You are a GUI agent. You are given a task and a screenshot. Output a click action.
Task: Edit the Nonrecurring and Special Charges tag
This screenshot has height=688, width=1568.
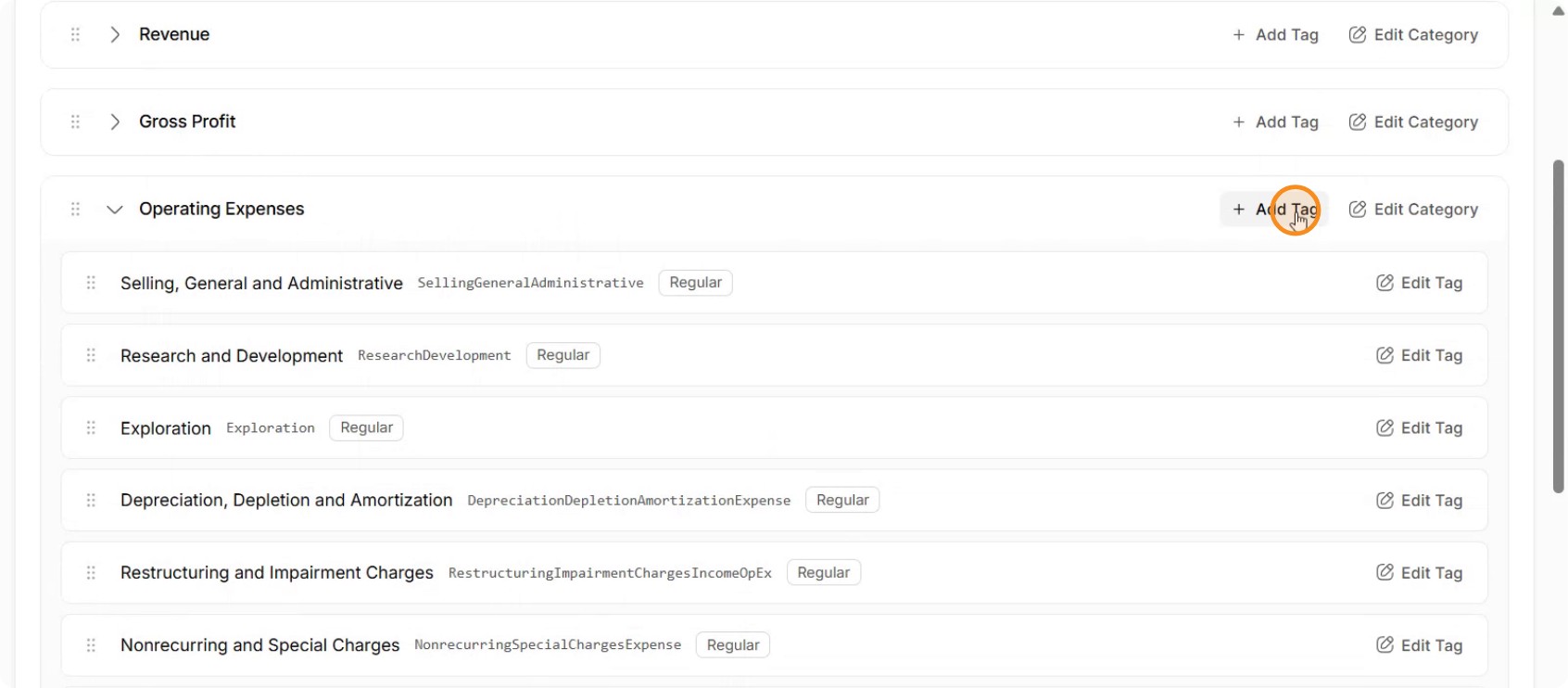click(1420, 644)
